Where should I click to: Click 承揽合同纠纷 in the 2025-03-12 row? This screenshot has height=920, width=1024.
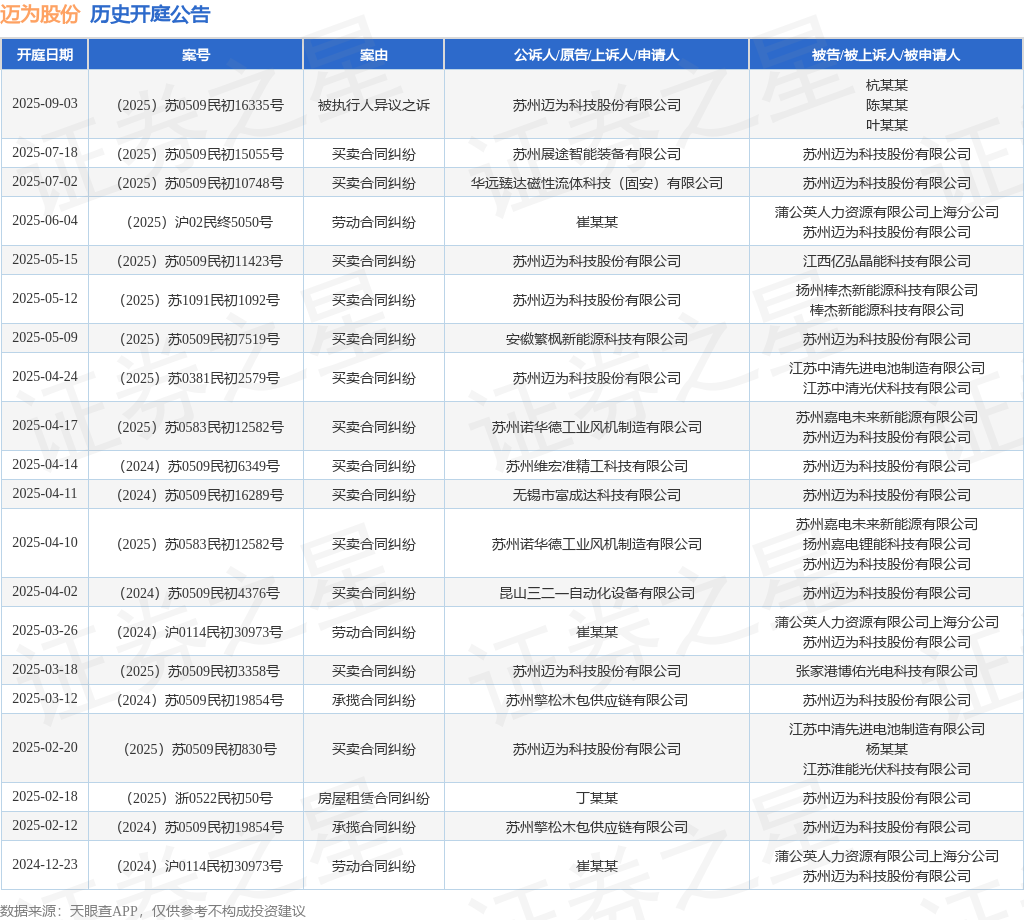374,700
